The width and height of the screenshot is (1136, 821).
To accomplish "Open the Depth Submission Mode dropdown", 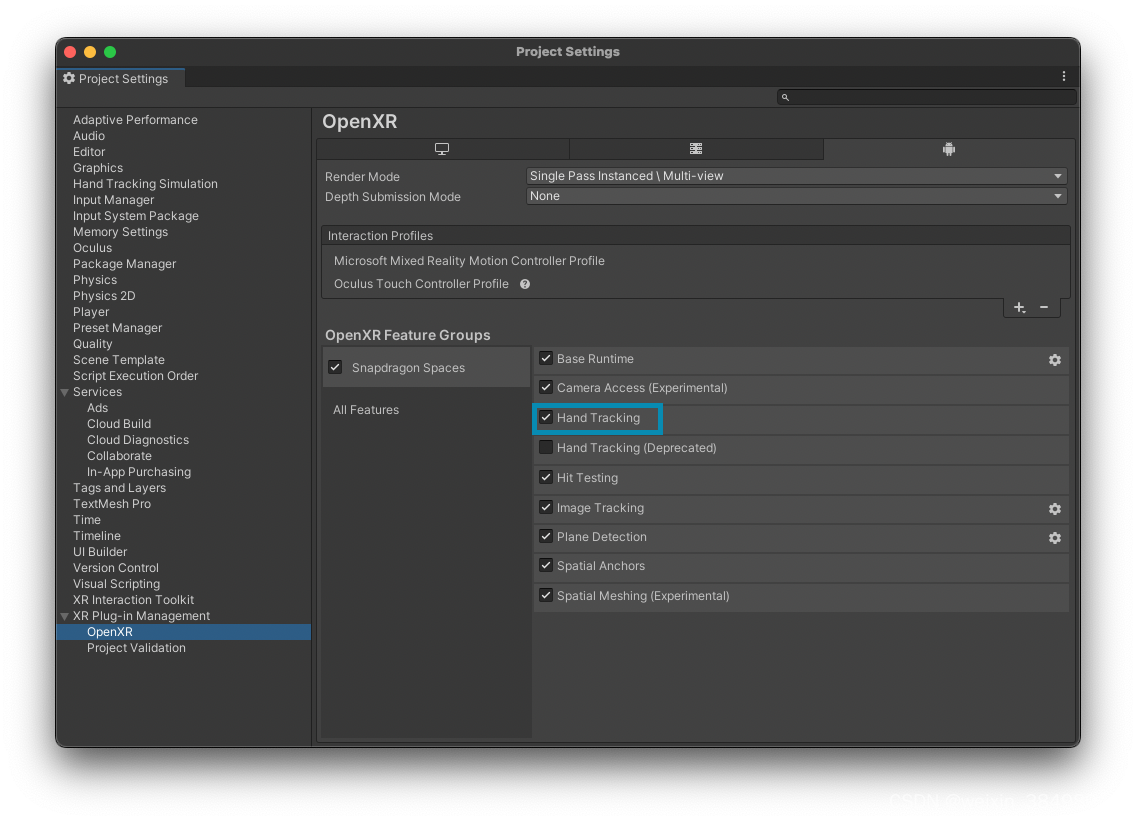I will pos(796,196).
